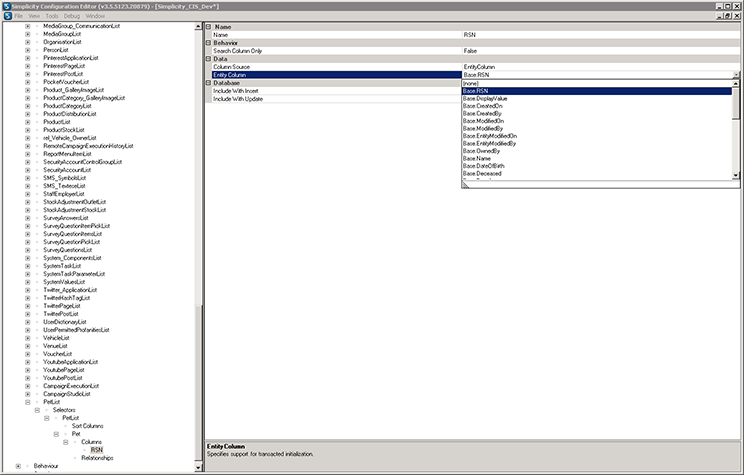Select the Include With Insert property row
This screenshot has width=744, height=475.
(336, 91)
